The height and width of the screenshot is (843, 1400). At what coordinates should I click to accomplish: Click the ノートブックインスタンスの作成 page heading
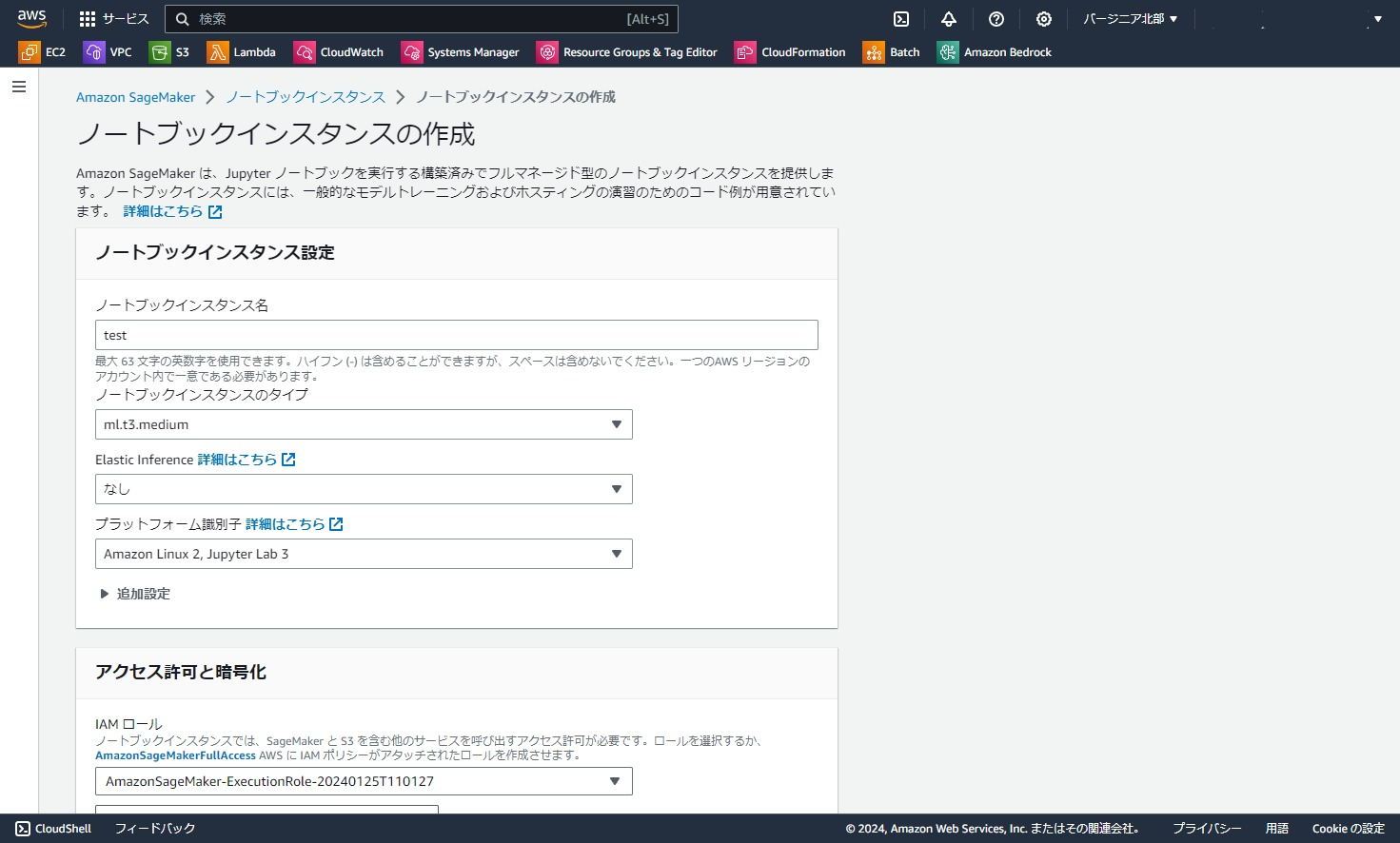pyautogui.click(x=276, y=134)
